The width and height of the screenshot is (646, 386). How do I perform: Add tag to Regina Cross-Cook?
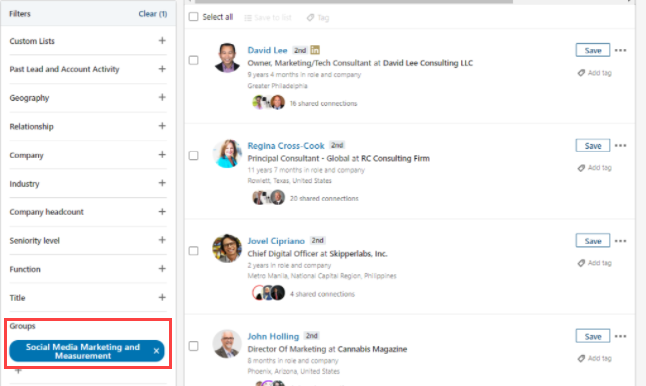(x=595, y=168)
